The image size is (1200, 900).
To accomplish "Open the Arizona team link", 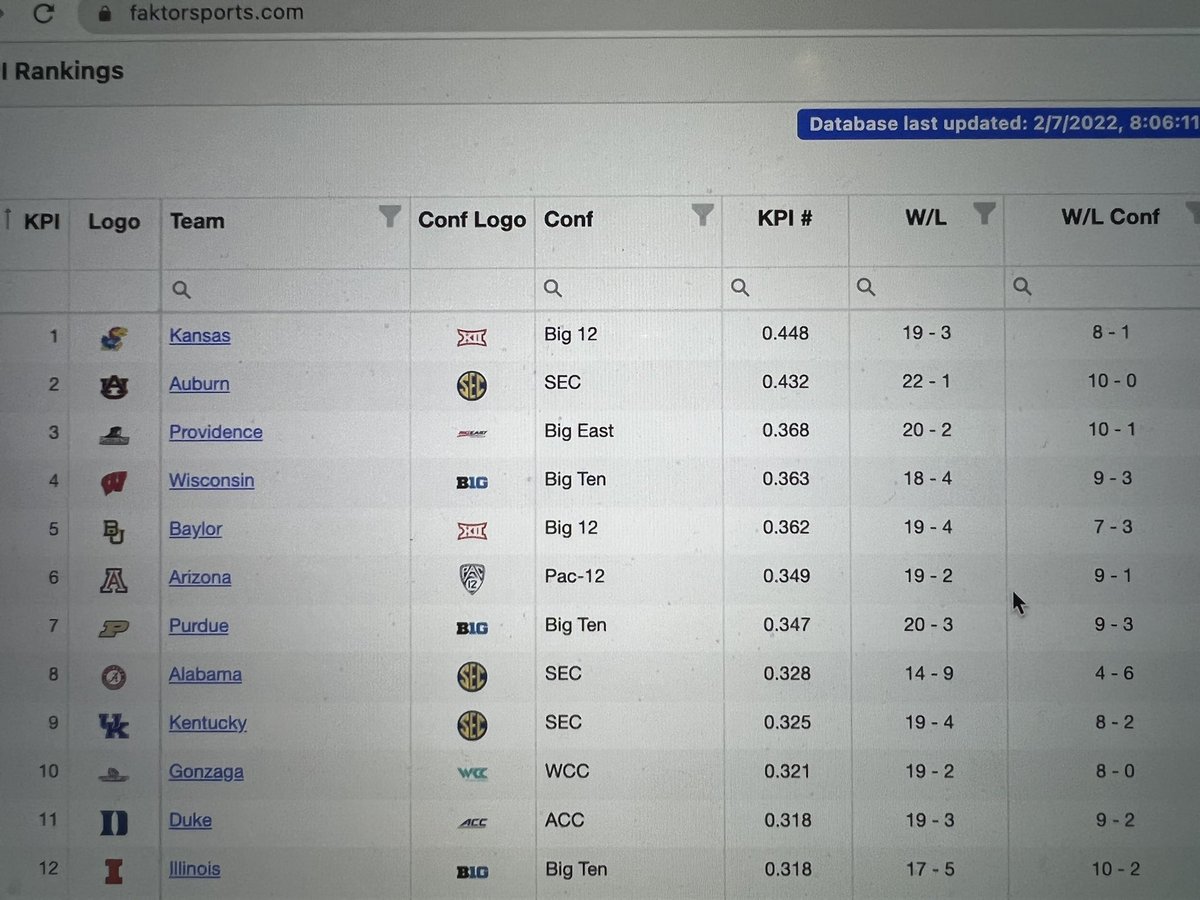I will pyautogui.click(x=200, y=577).
